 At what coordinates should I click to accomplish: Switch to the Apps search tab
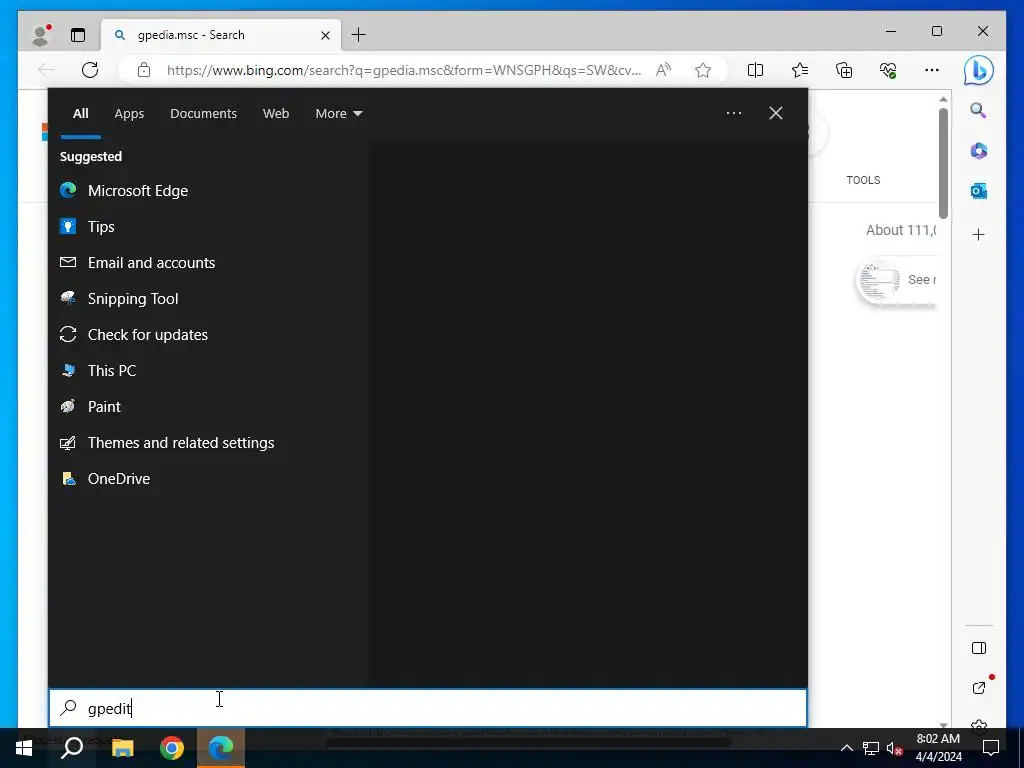[x=129, y=114]
